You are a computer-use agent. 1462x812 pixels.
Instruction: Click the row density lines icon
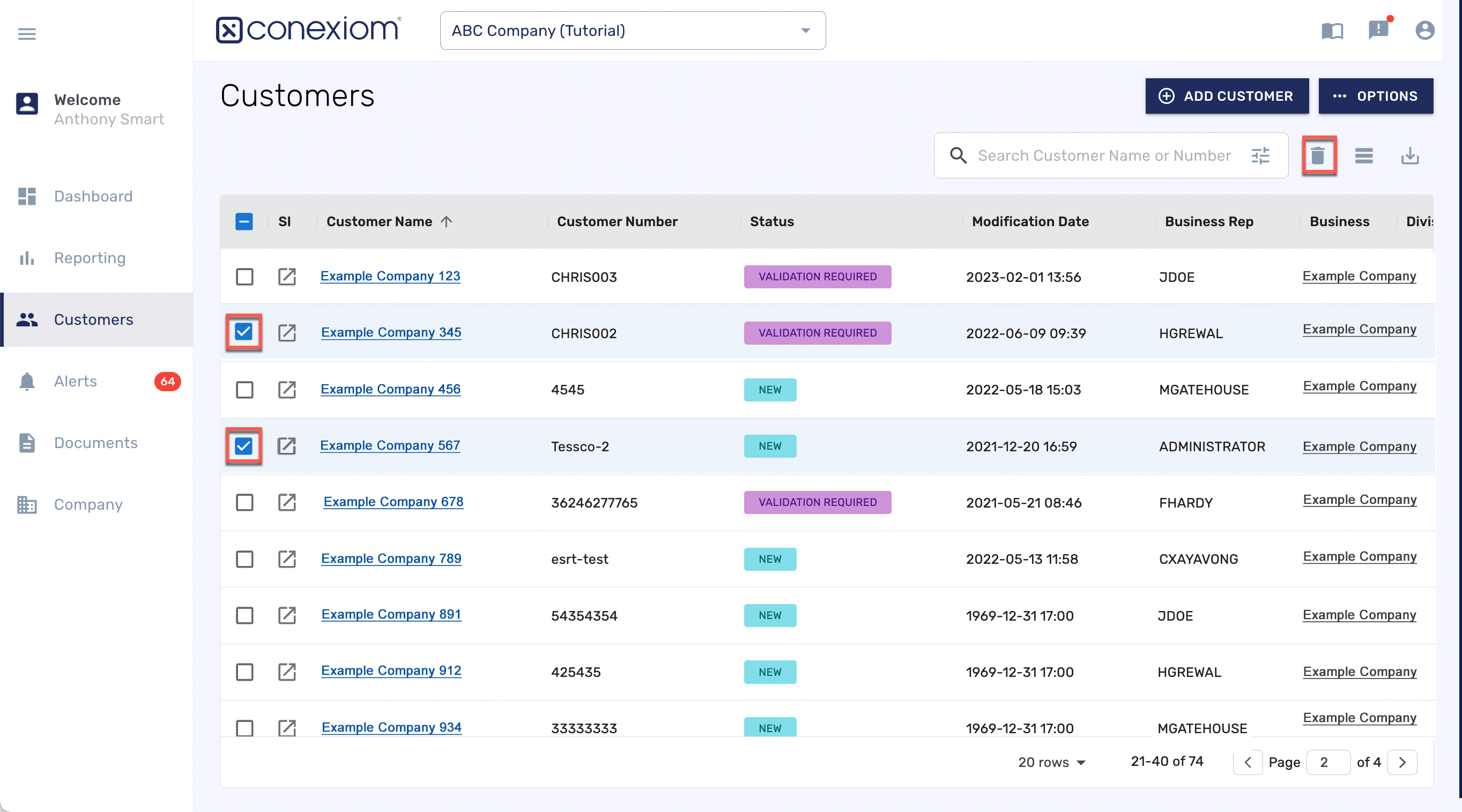point(1363,155)
